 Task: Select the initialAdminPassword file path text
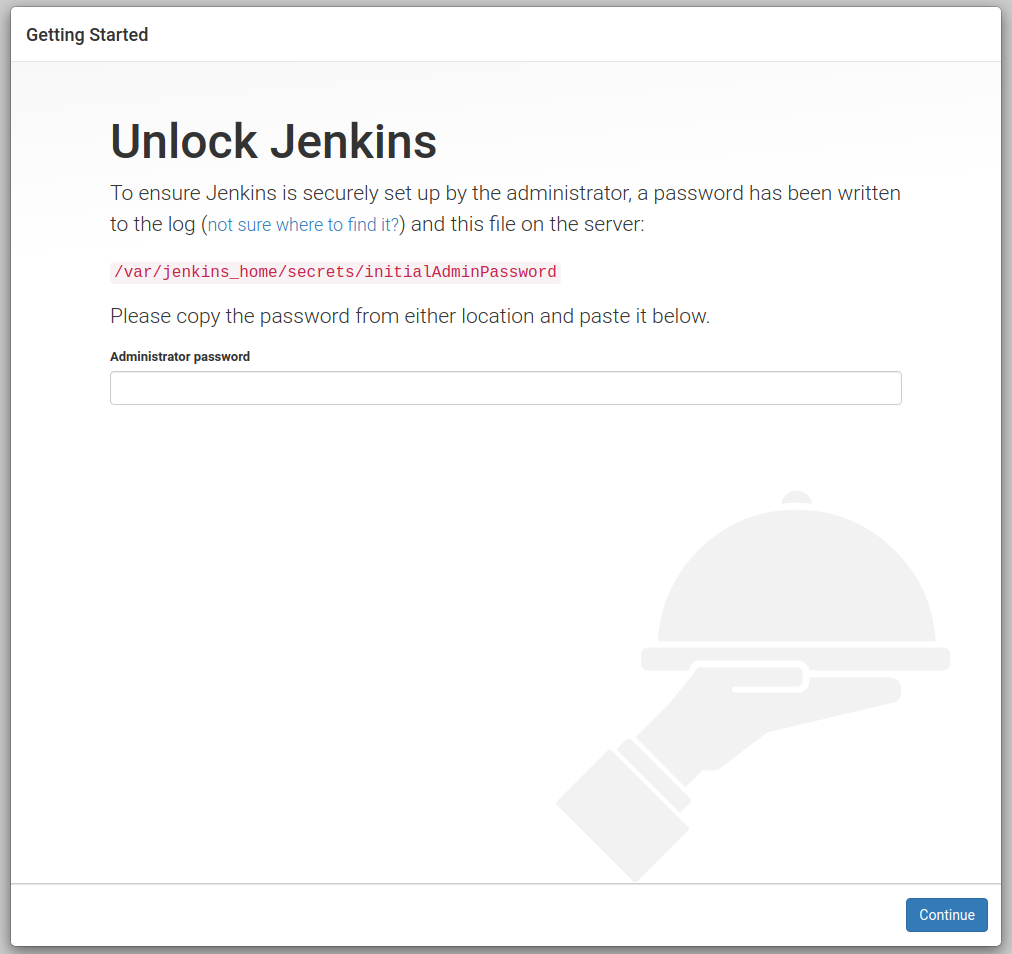(333, 272)
